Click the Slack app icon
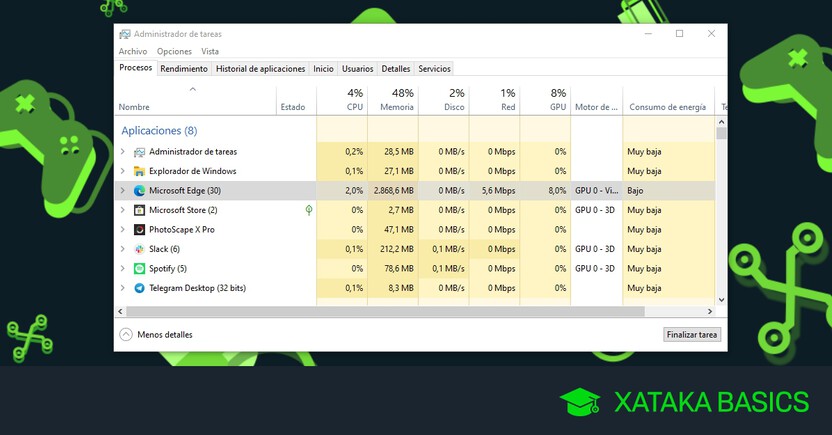Viewport: 832px width, 435px height. (140, 249)
